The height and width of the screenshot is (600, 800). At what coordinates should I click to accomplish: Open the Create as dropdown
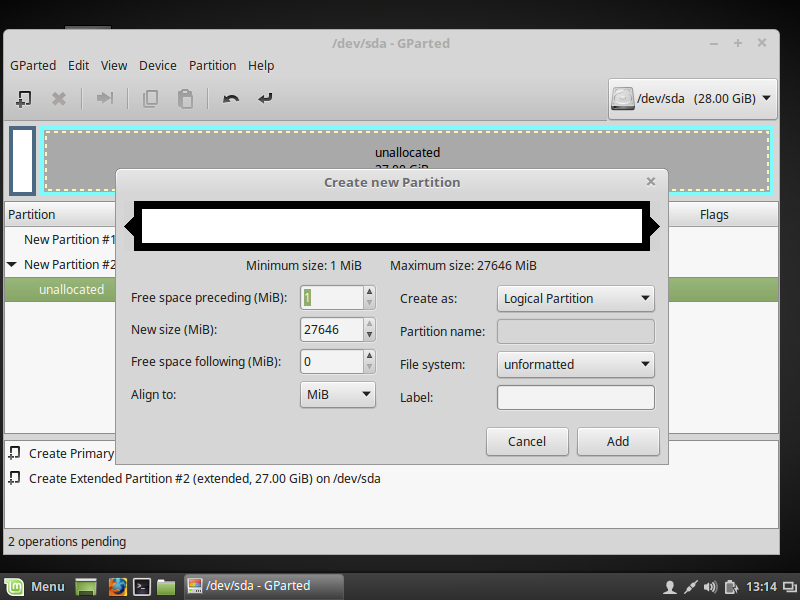point(576,298)
